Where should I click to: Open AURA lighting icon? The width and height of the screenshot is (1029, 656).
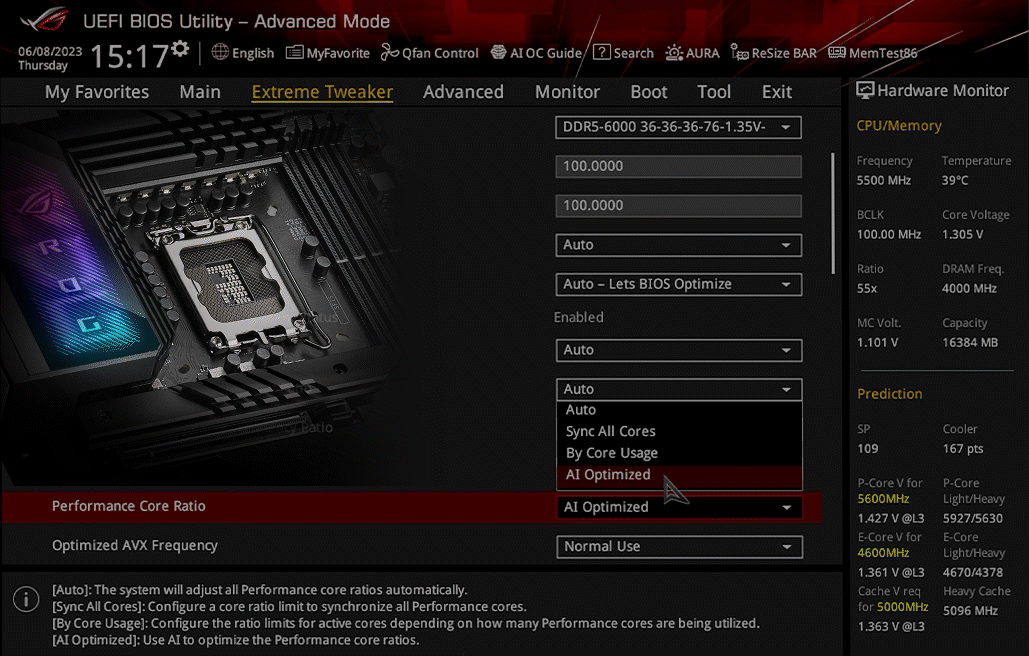674,52
